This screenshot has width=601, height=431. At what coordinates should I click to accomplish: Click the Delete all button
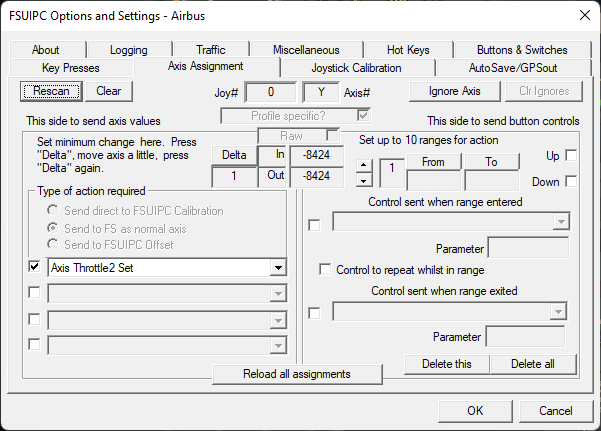click(x=533, y=364)
